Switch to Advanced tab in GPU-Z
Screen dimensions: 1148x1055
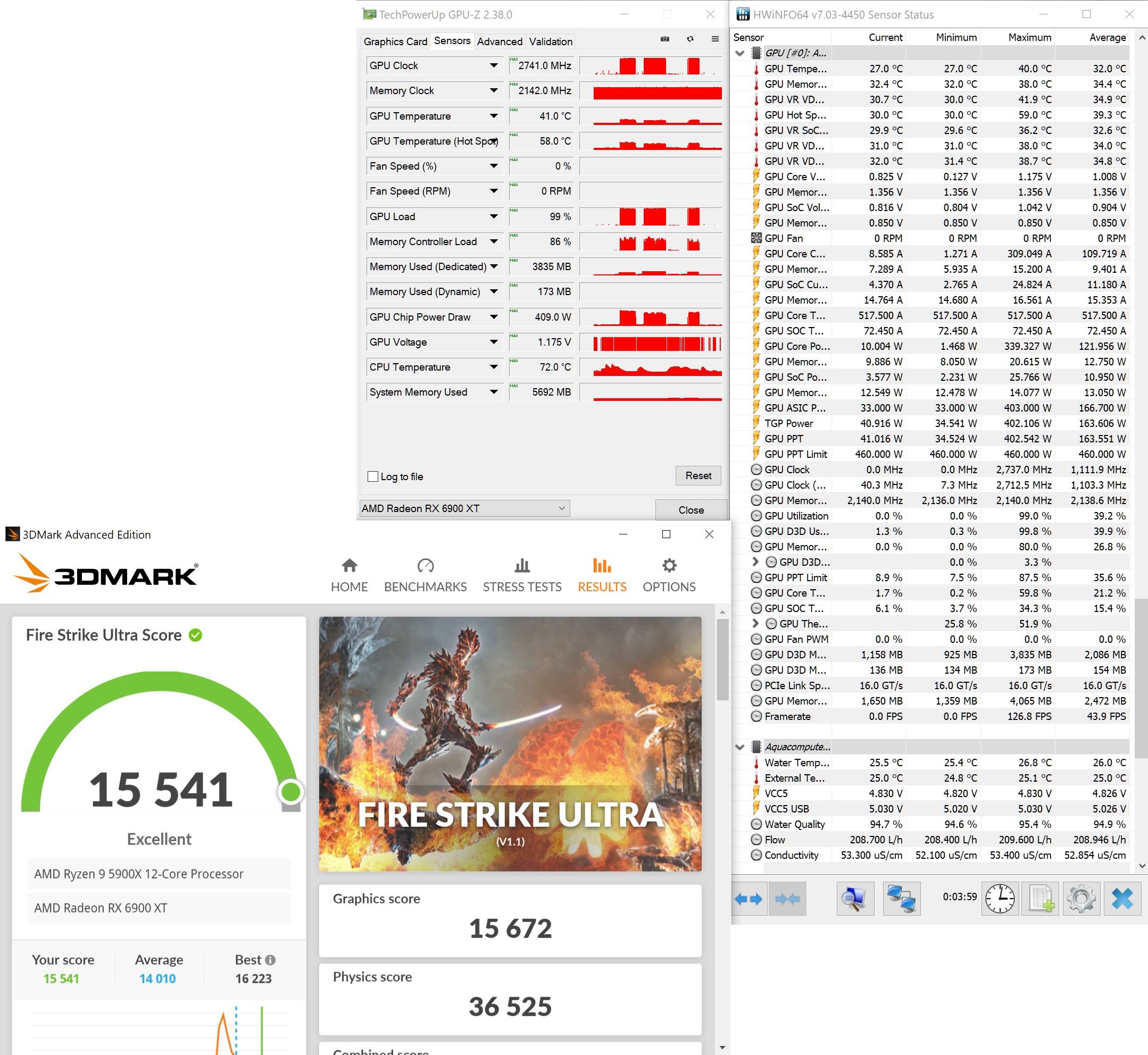(x=500, y=41)
